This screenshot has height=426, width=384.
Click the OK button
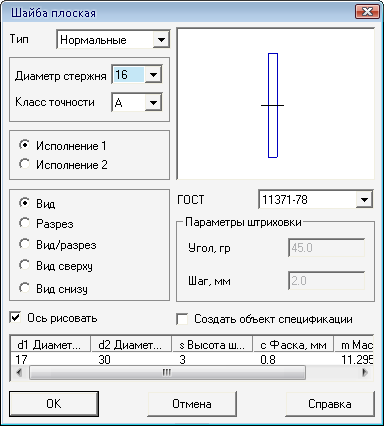click(54, 404)
